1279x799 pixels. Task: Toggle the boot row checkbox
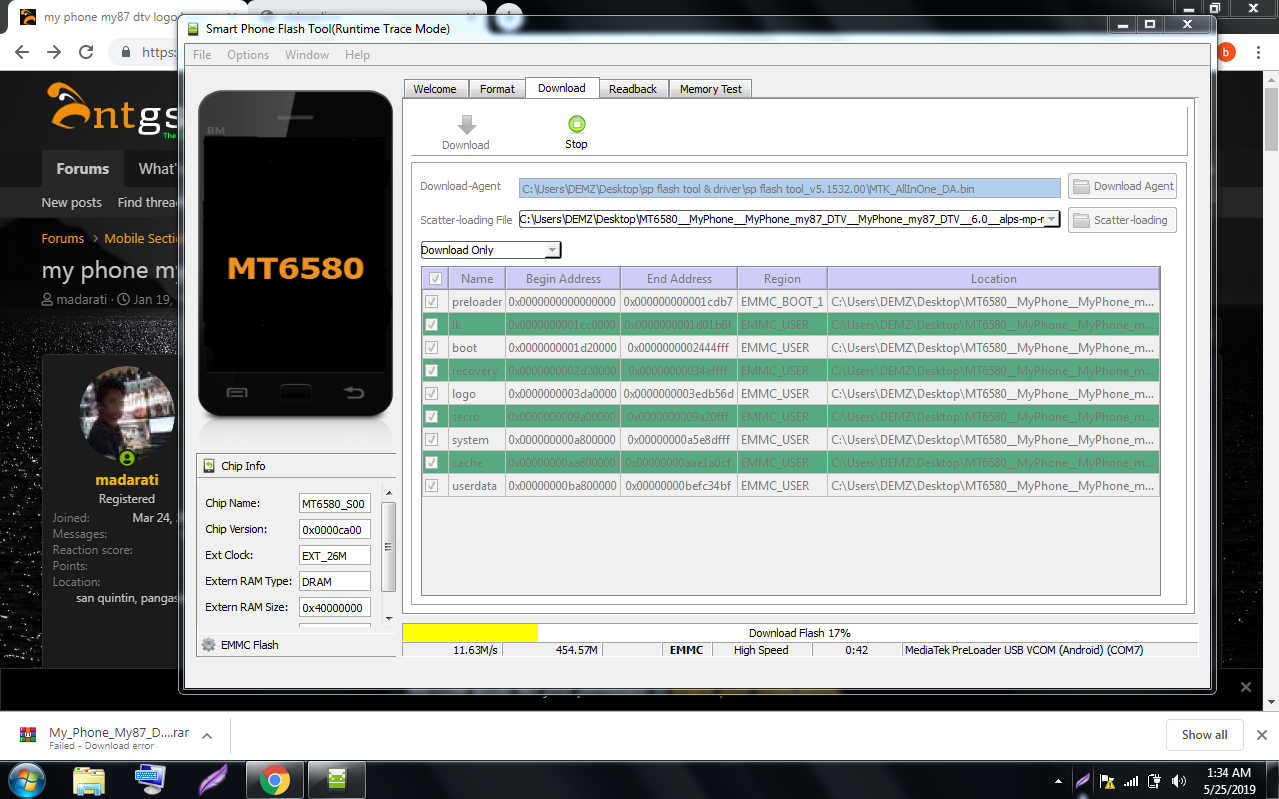click(432, 347)
